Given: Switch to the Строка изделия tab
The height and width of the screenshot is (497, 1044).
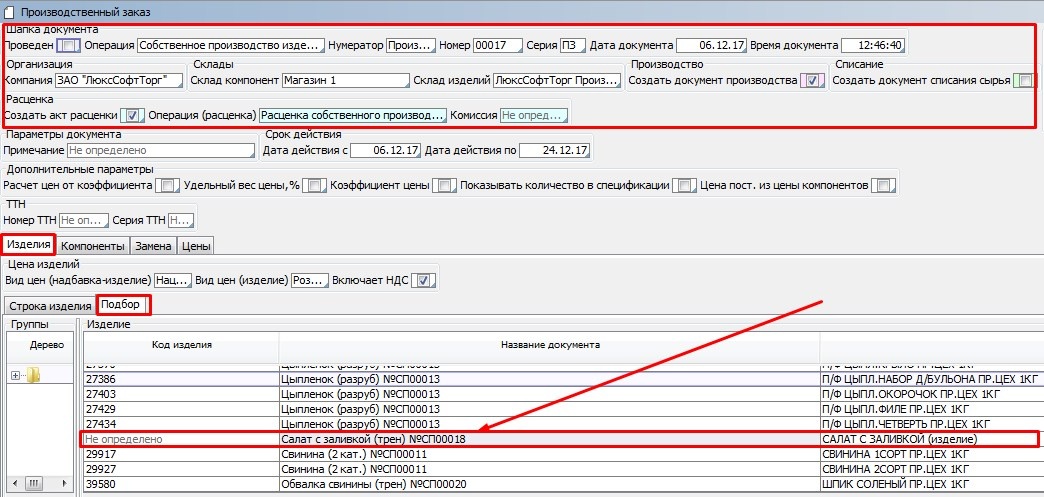Looking at the screenshot, I should [49, 305].
